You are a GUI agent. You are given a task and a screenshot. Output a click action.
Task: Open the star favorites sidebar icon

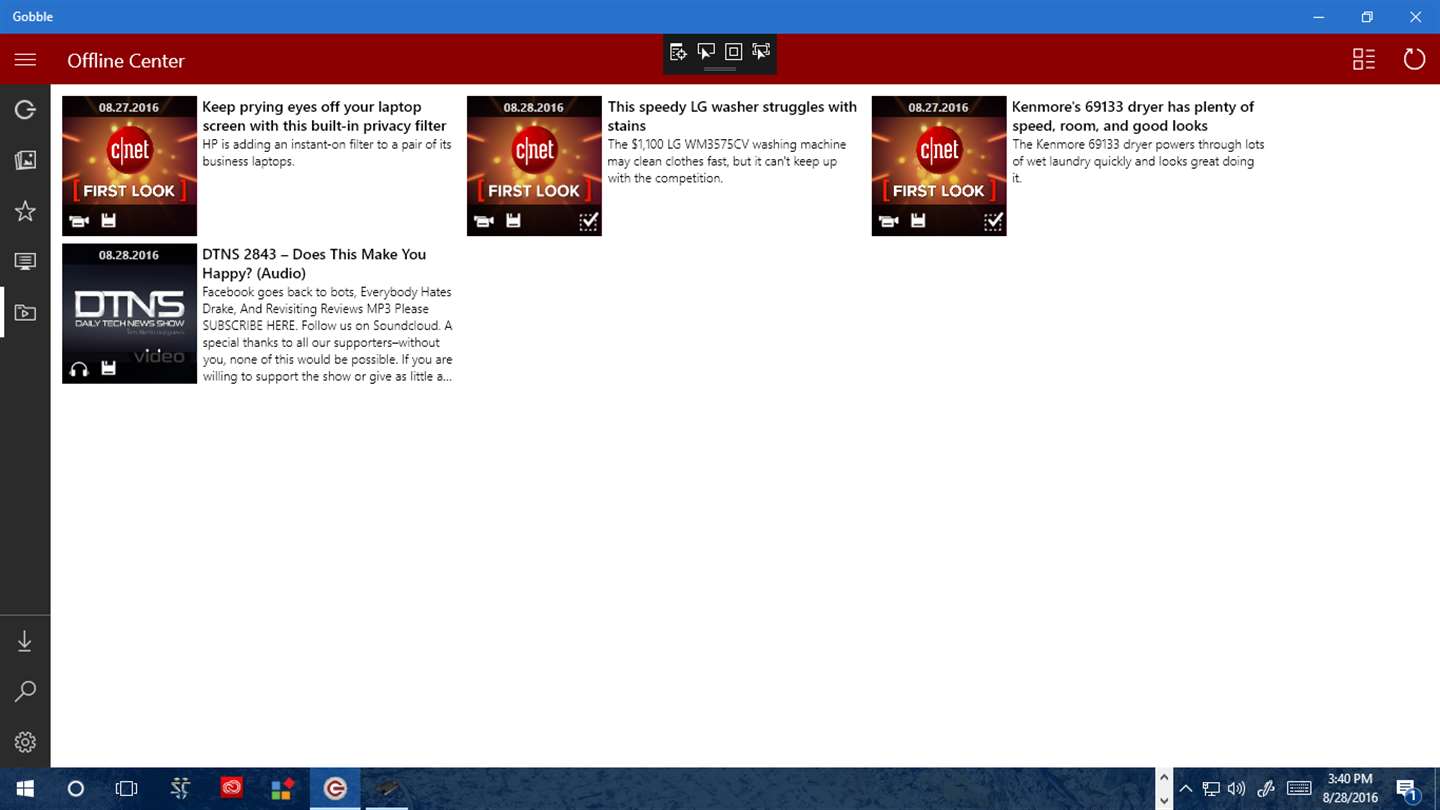coord(25,211)
